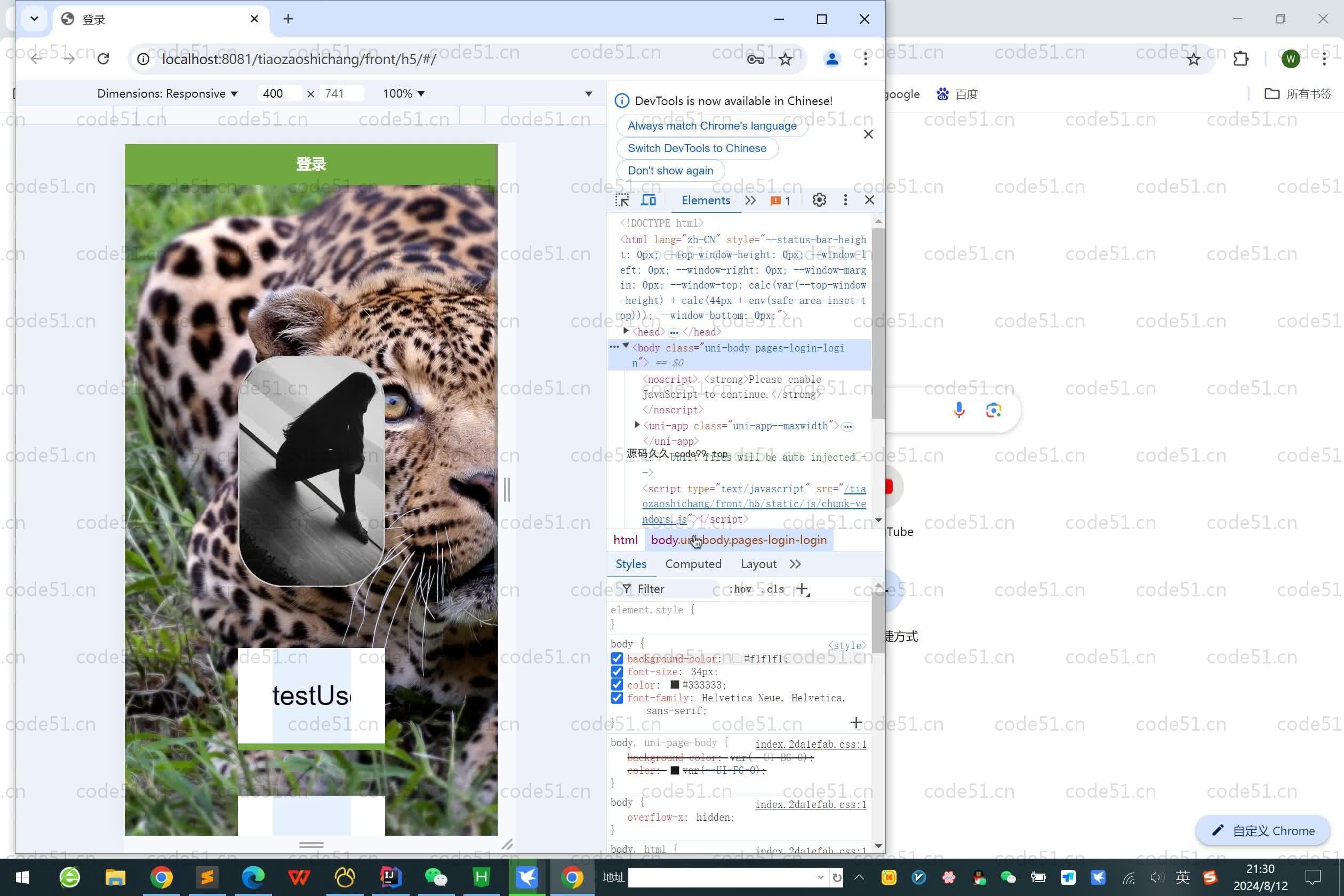Image resolution: width=1344 pixels, height=896 pixels.
Task: Bookmark this login page with star
Action: 786,59
